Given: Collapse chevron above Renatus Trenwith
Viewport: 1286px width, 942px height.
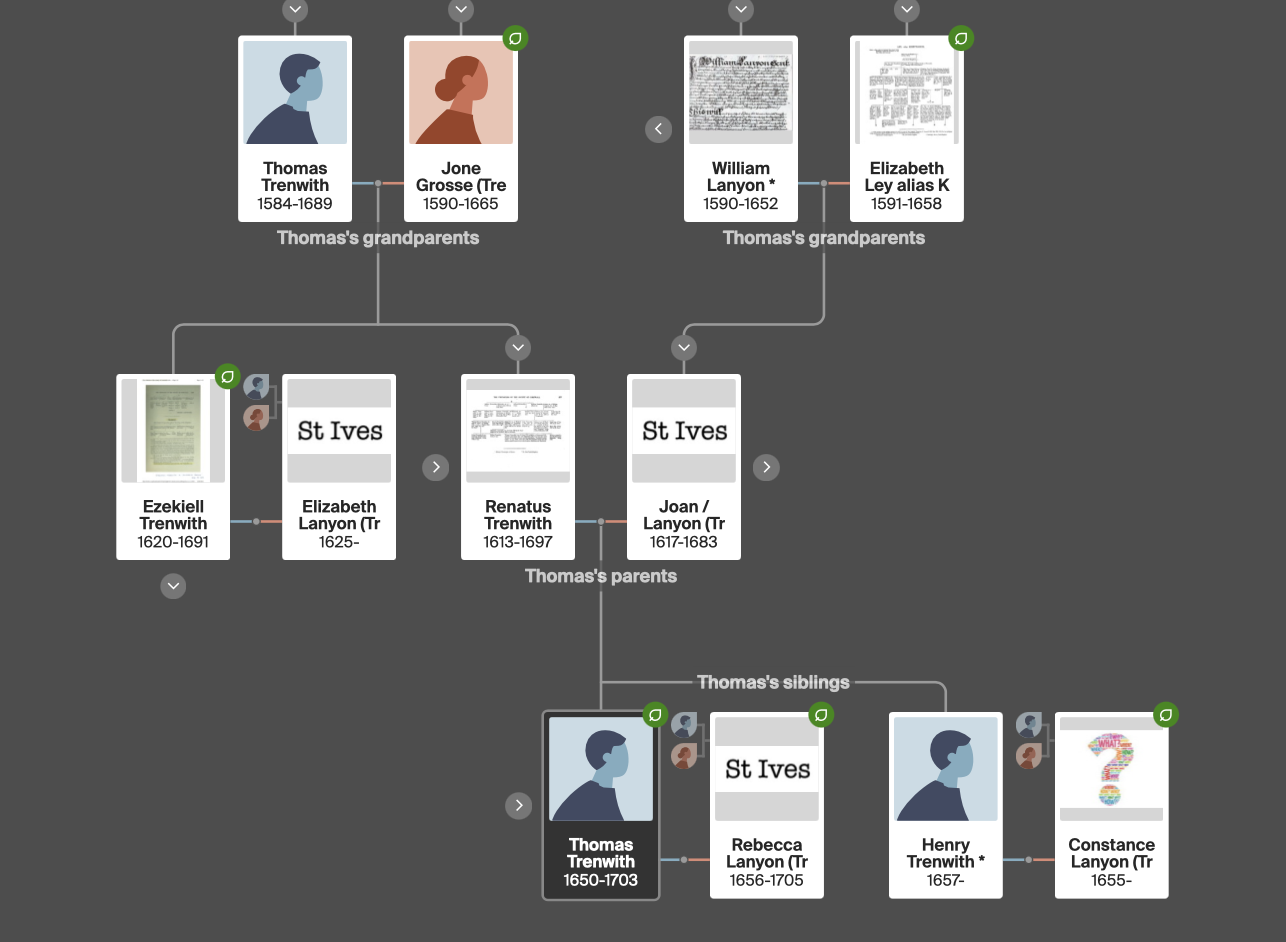Looking at the screenshot, I should (517, 348).
